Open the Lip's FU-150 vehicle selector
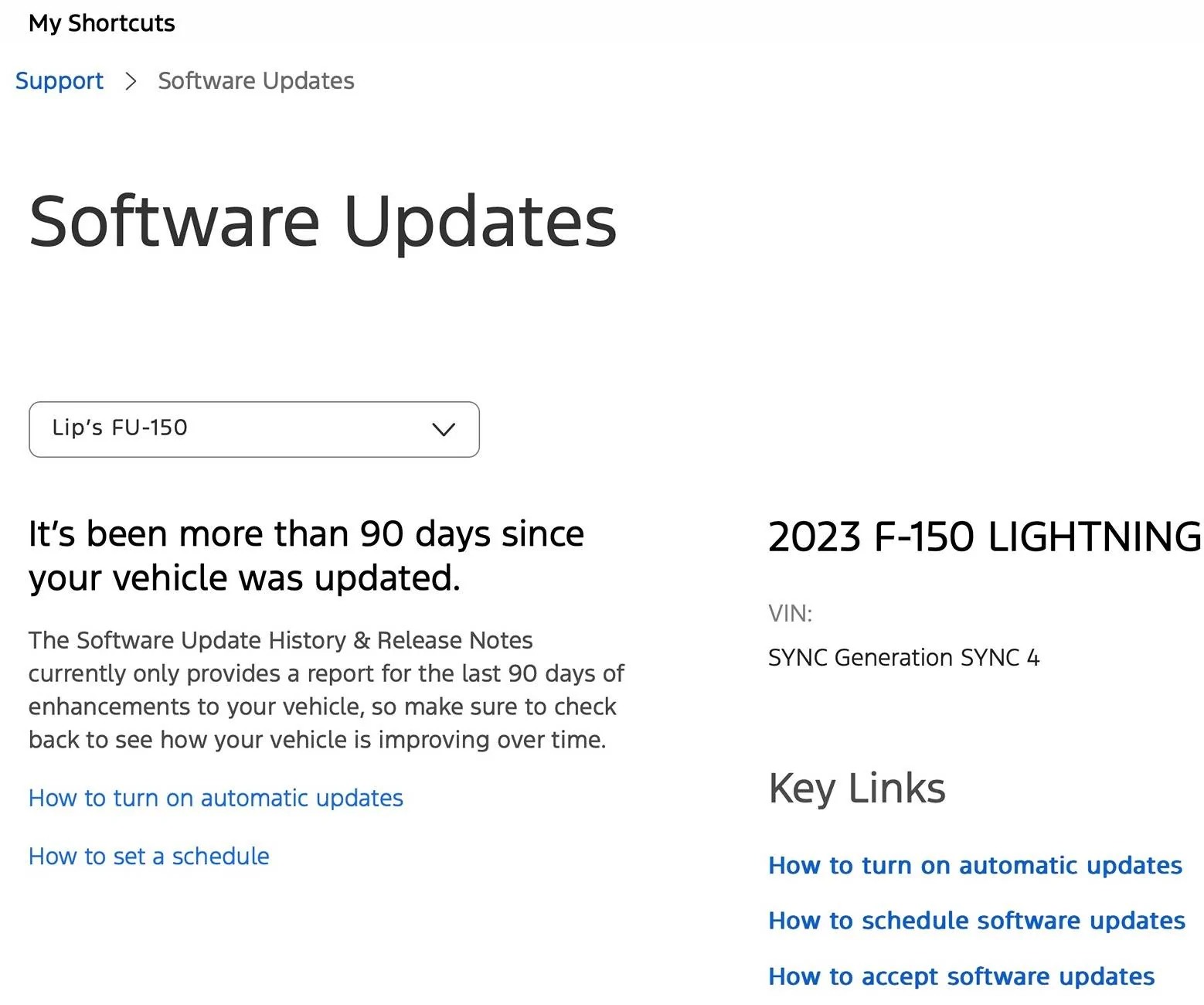This screenshot has width=1204, height=1005. (253, 429)
